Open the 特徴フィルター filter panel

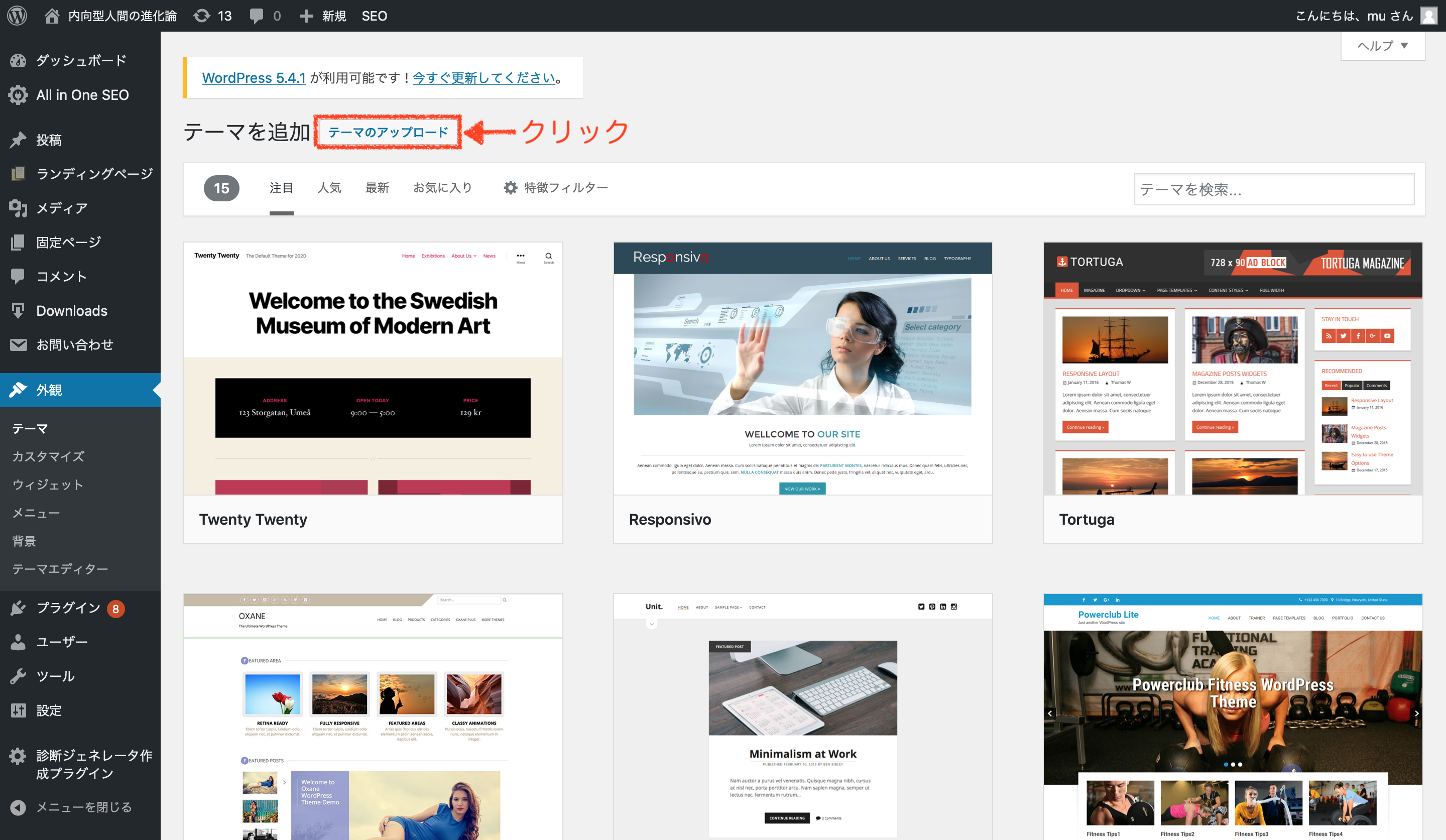555,188
